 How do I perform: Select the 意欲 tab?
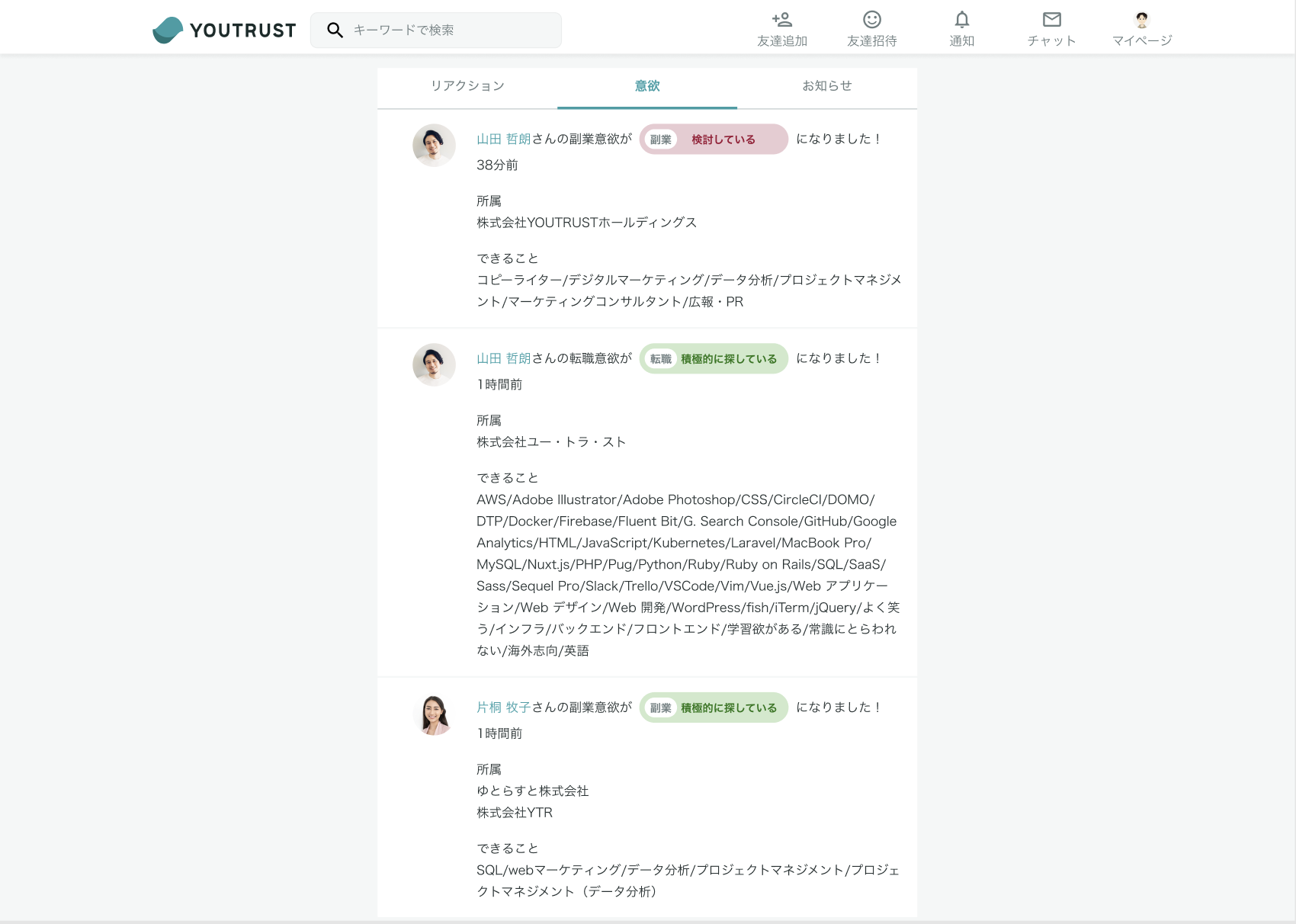click(647, 86)
